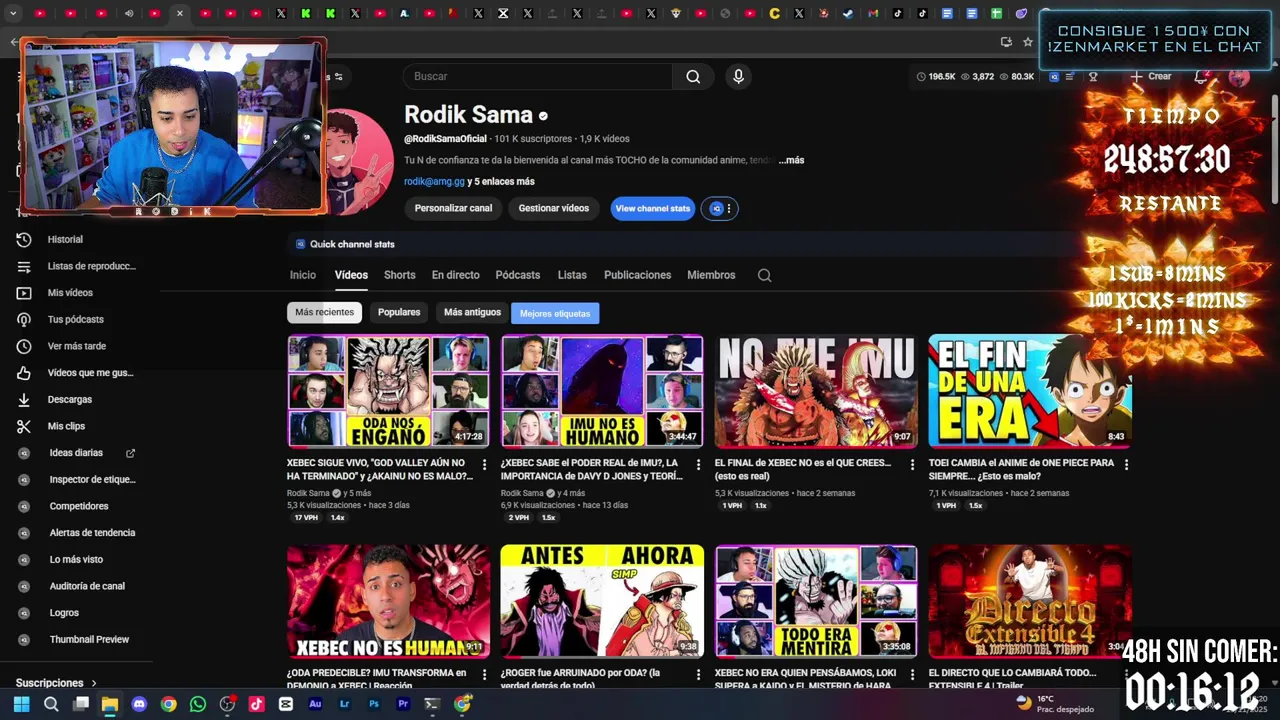Viewport: 1280px width, 720px height.
Task: Start voice search with microphone icon
Action: pyautogui.click(x=738, y=76)
